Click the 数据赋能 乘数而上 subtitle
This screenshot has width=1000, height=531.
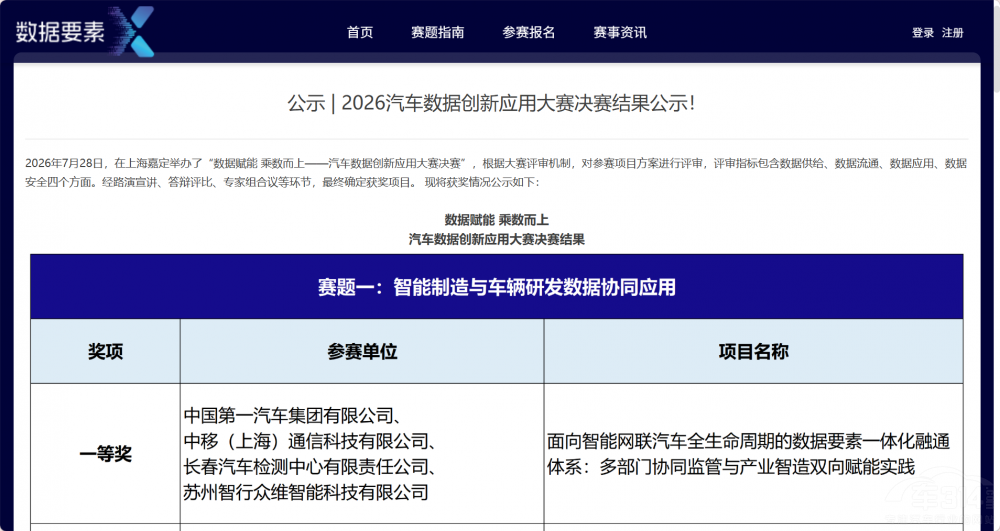click(497, 220)
